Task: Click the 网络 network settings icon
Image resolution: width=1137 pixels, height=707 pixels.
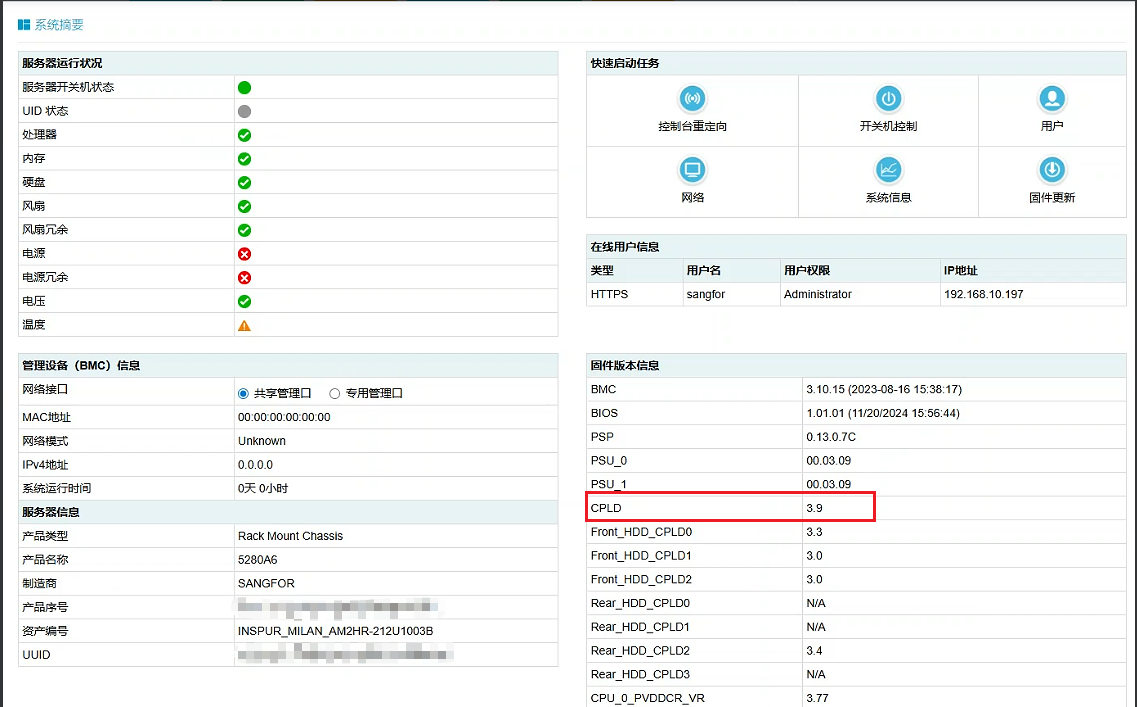Action: [x=692, y=169]
